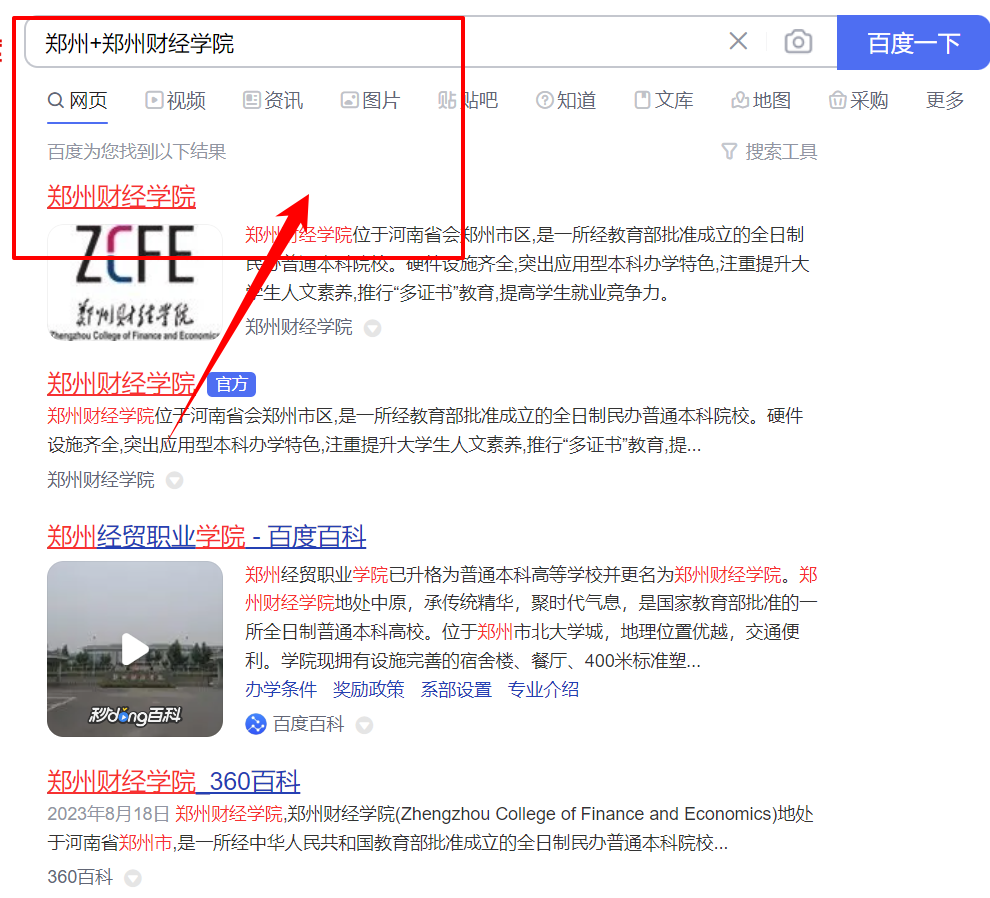Click the shopping-bag icon on 采购 tab

point(837,100)
